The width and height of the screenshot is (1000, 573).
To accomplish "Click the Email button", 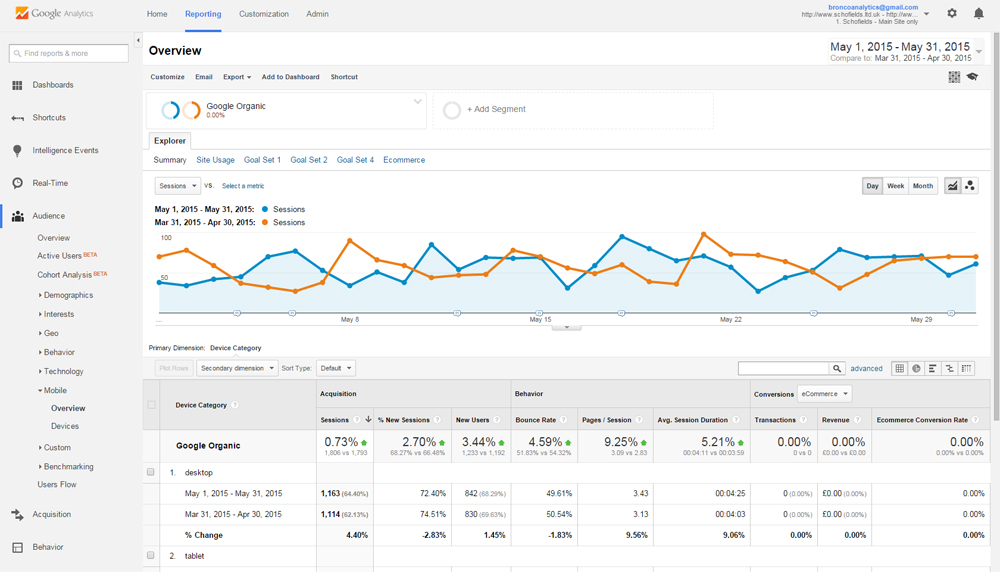I will click(x=203, y=77).
